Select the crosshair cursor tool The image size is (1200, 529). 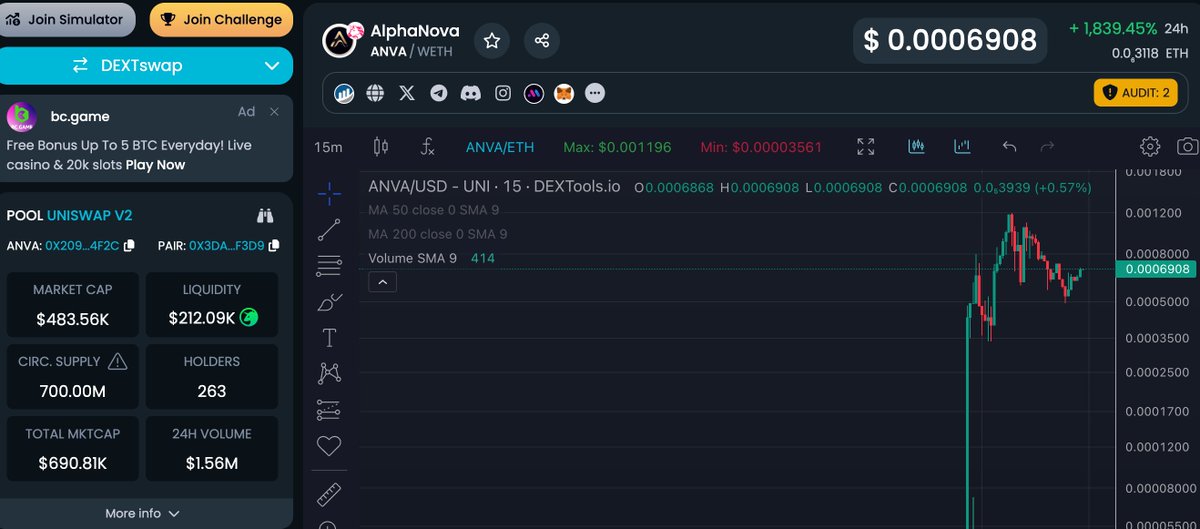(329, 194)
